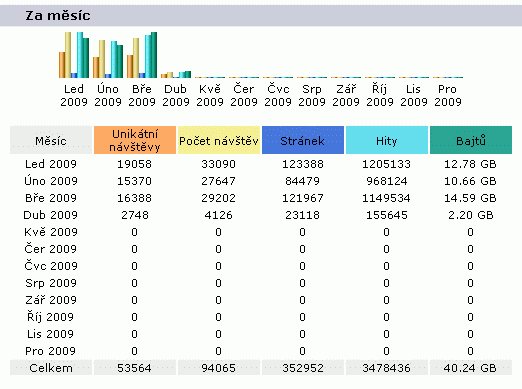Select the 1149534 hits value

[x=386, y=198]
